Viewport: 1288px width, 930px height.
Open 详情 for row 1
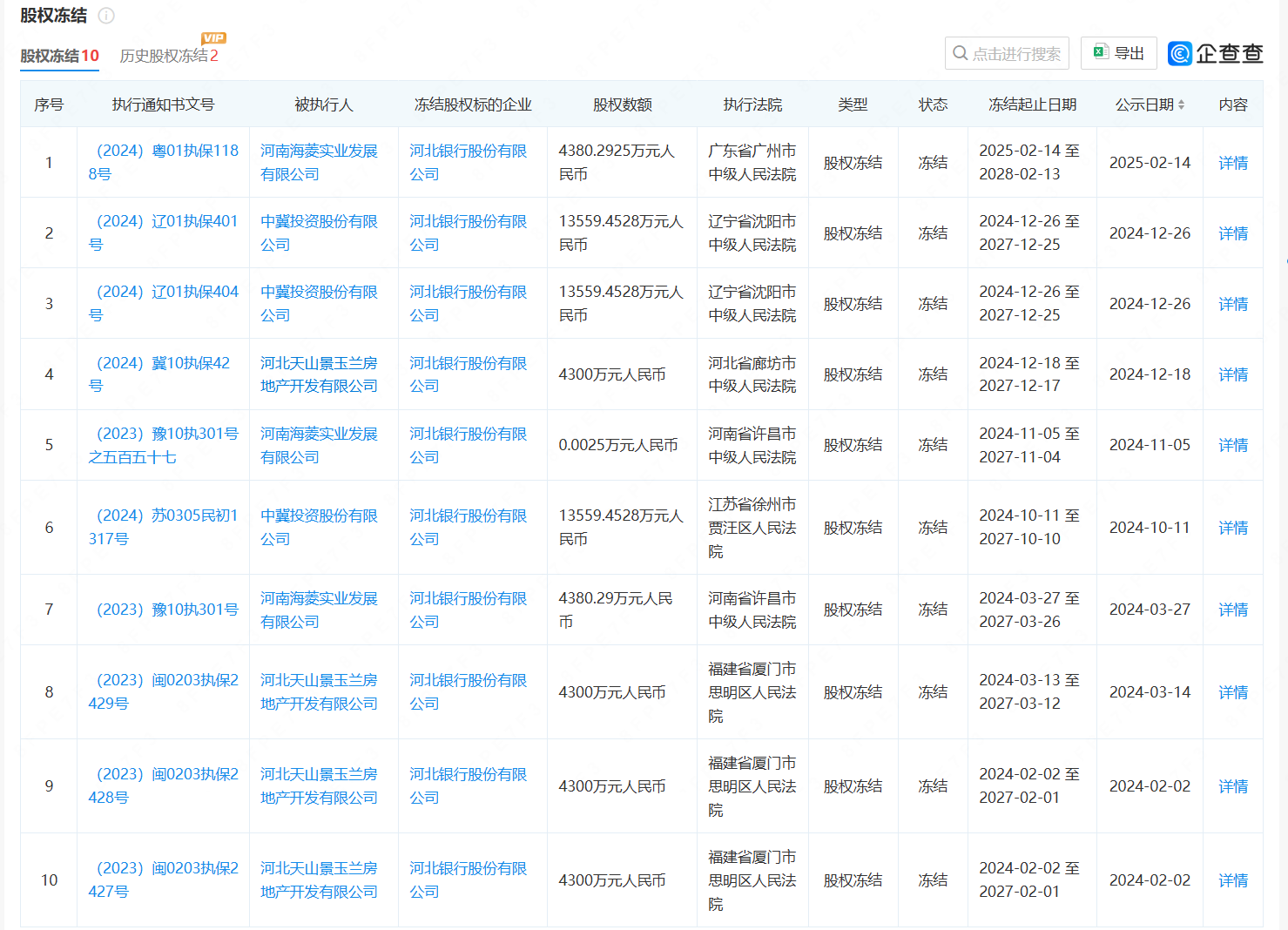pos(1232,163)
